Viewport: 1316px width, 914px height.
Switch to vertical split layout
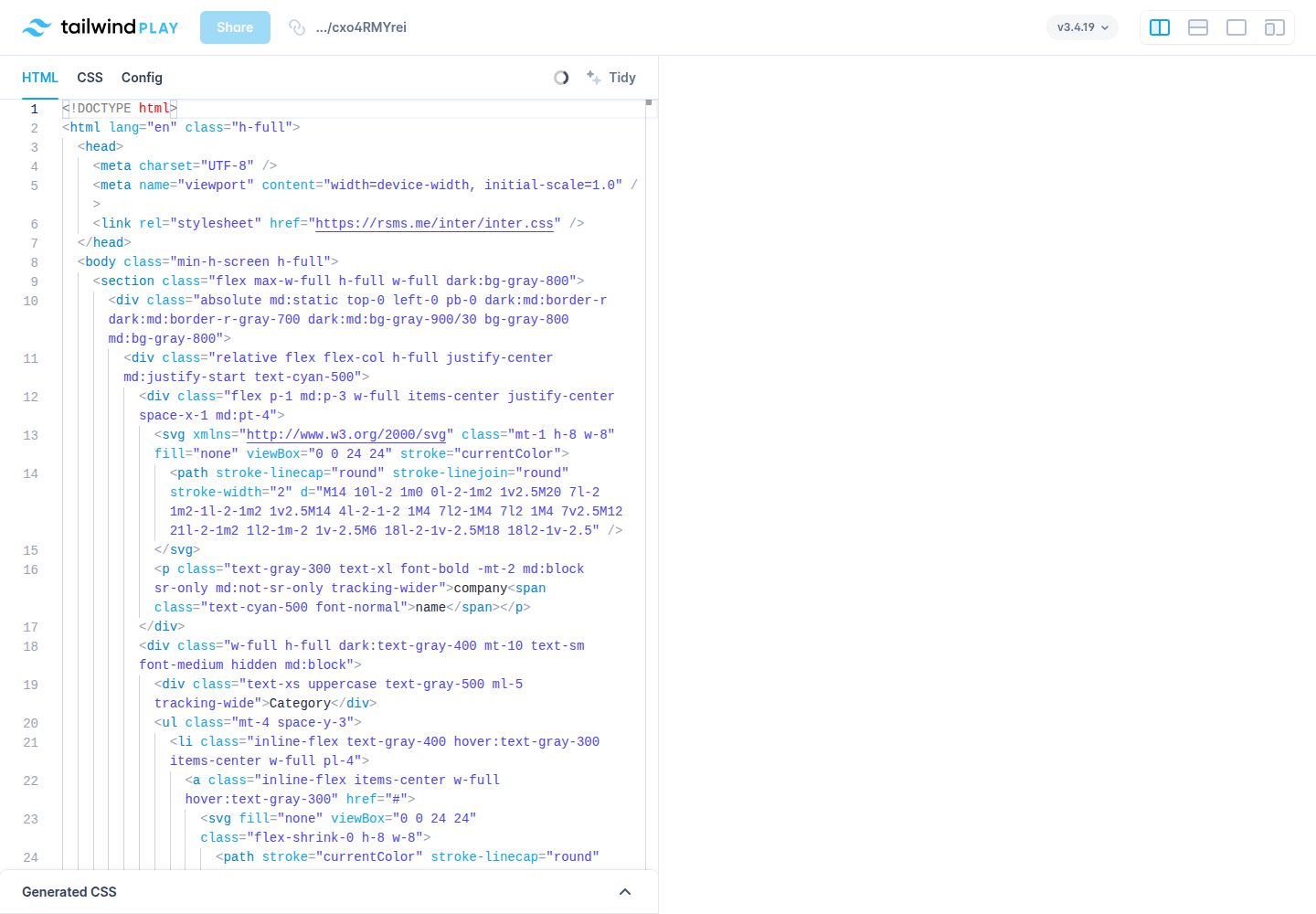click(1160, 27)
